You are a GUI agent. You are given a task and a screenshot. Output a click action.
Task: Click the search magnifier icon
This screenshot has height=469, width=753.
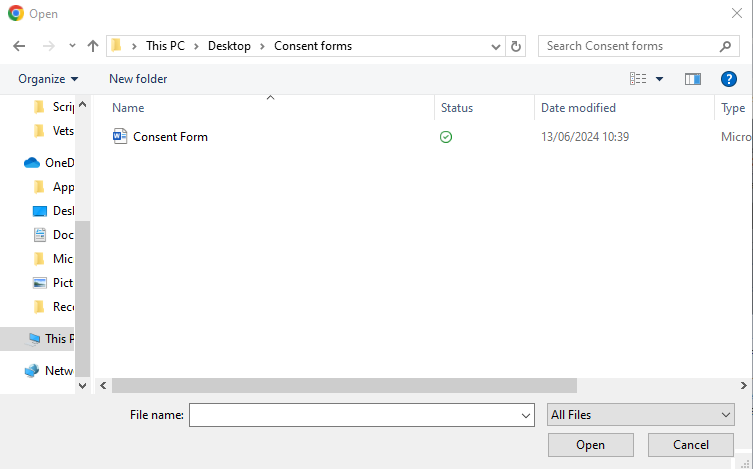coord(725,46)
